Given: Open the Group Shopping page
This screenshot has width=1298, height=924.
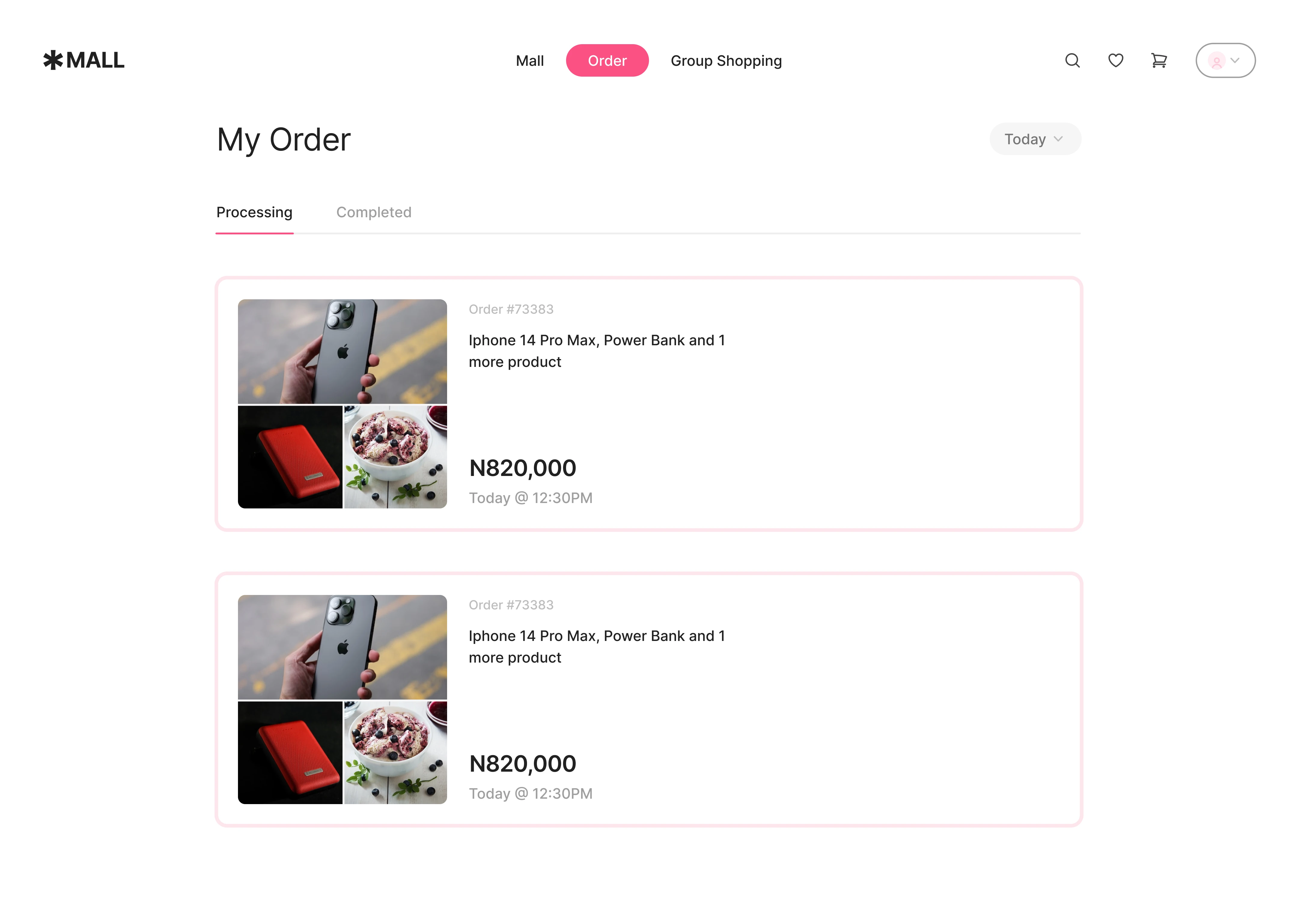Looking at the screenshot, I should (726, 60).
